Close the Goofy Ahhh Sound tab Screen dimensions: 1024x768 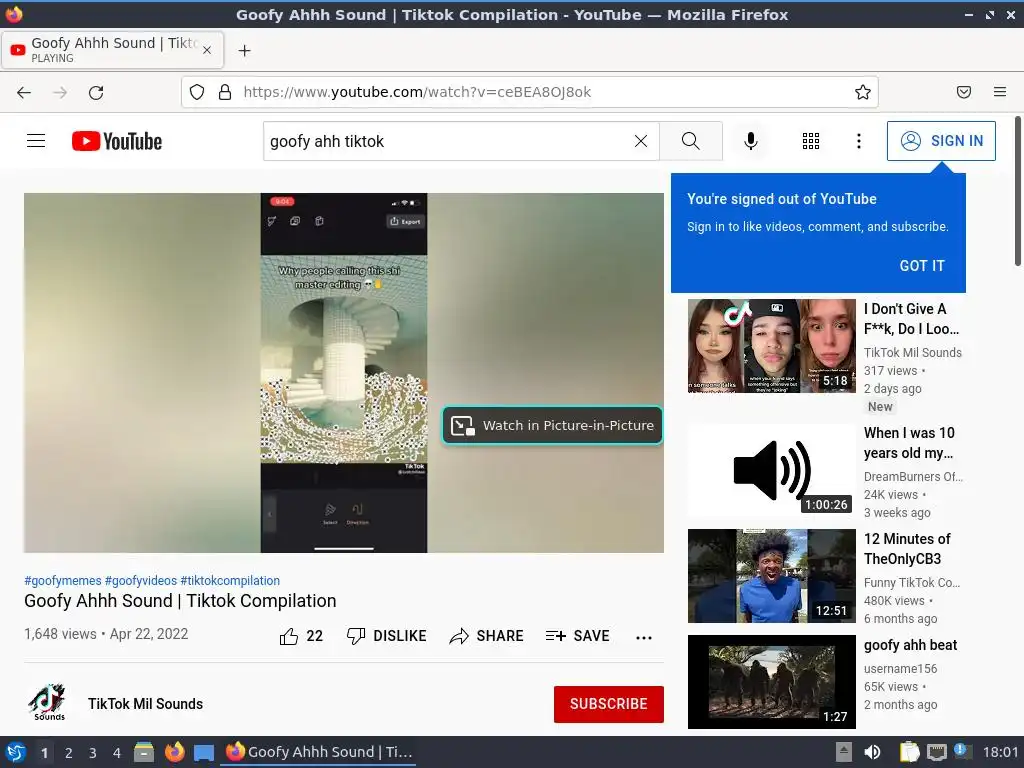tap(207, 50)
